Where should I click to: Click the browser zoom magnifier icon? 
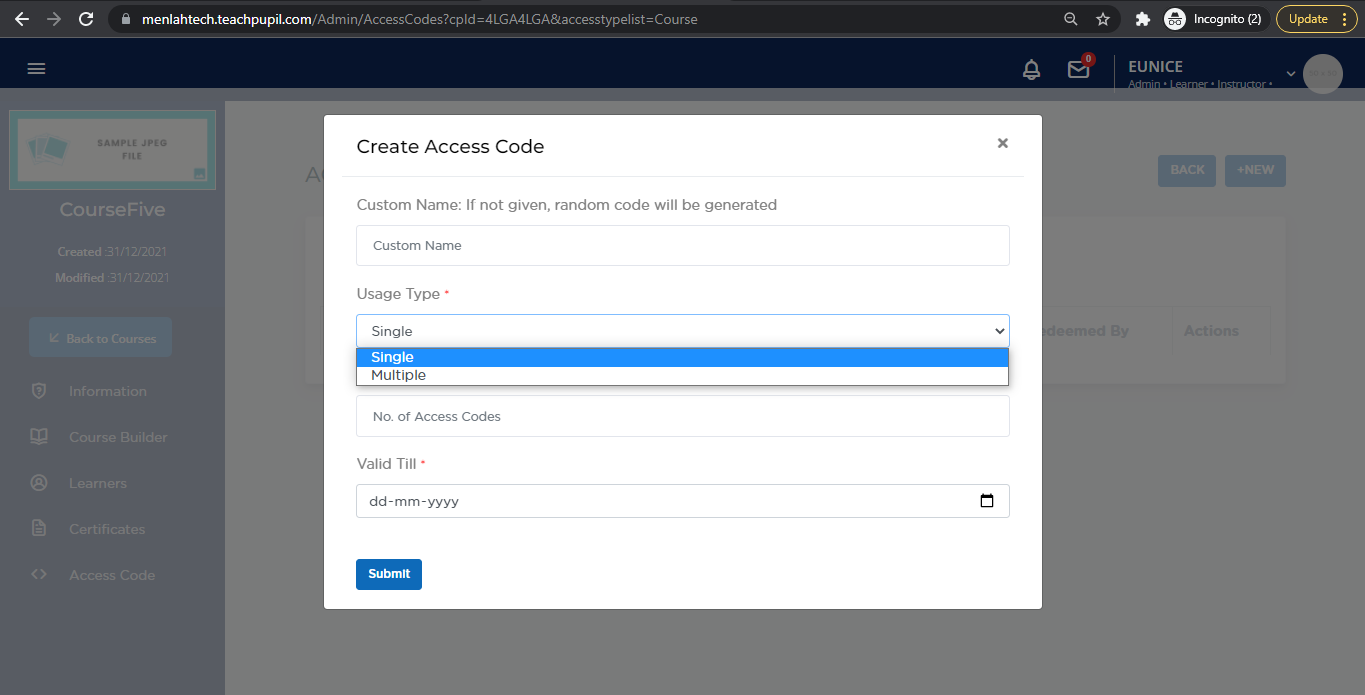[1071, 19]
